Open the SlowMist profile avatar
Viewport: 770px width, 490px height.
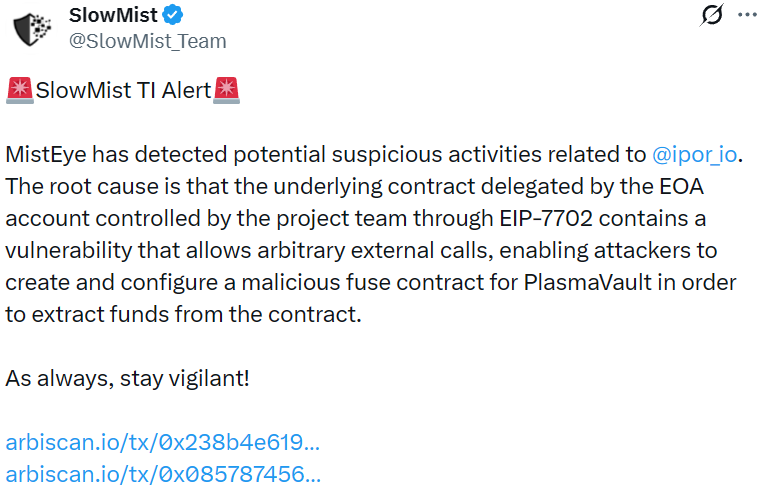click(x=32, y=28)
